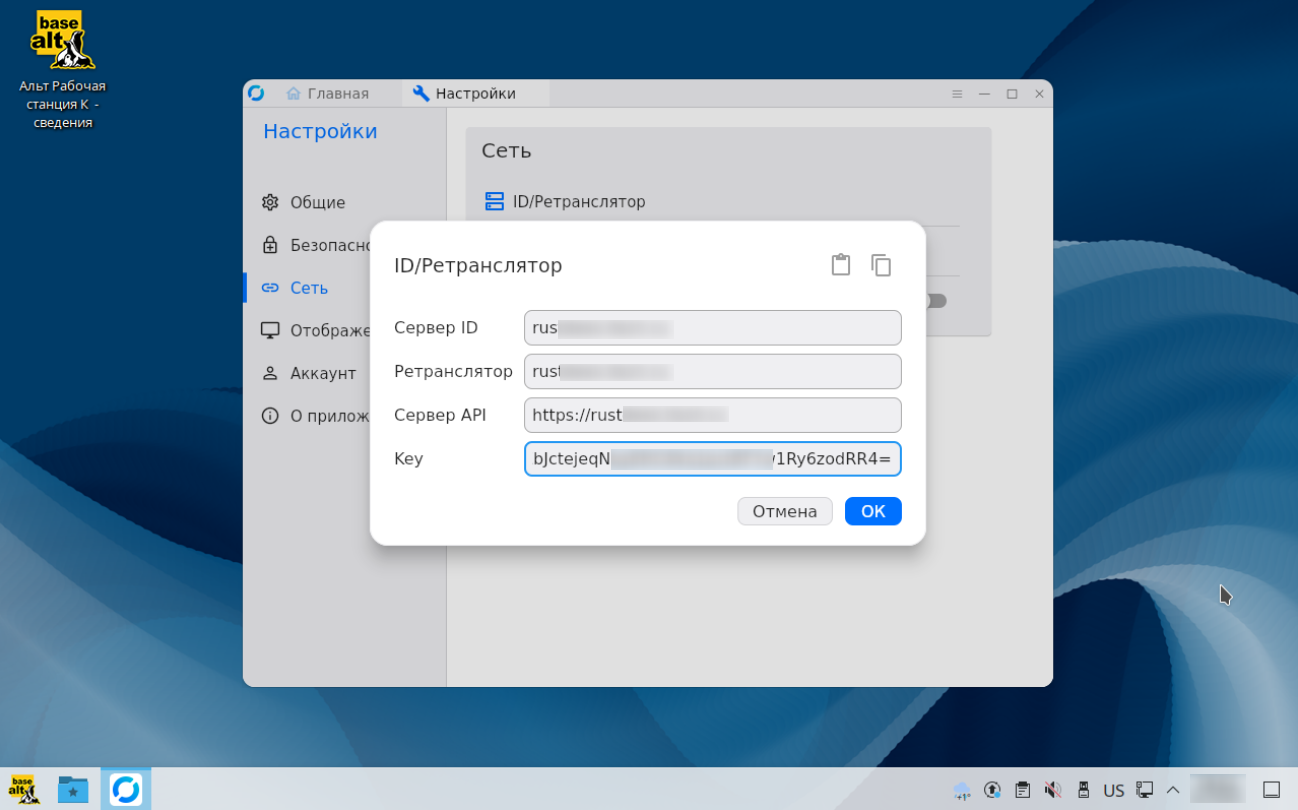Dismiss the dialog with Отмена
Image resolution: width=1298 pixels, height=810 pixels.
click(784, 511)
